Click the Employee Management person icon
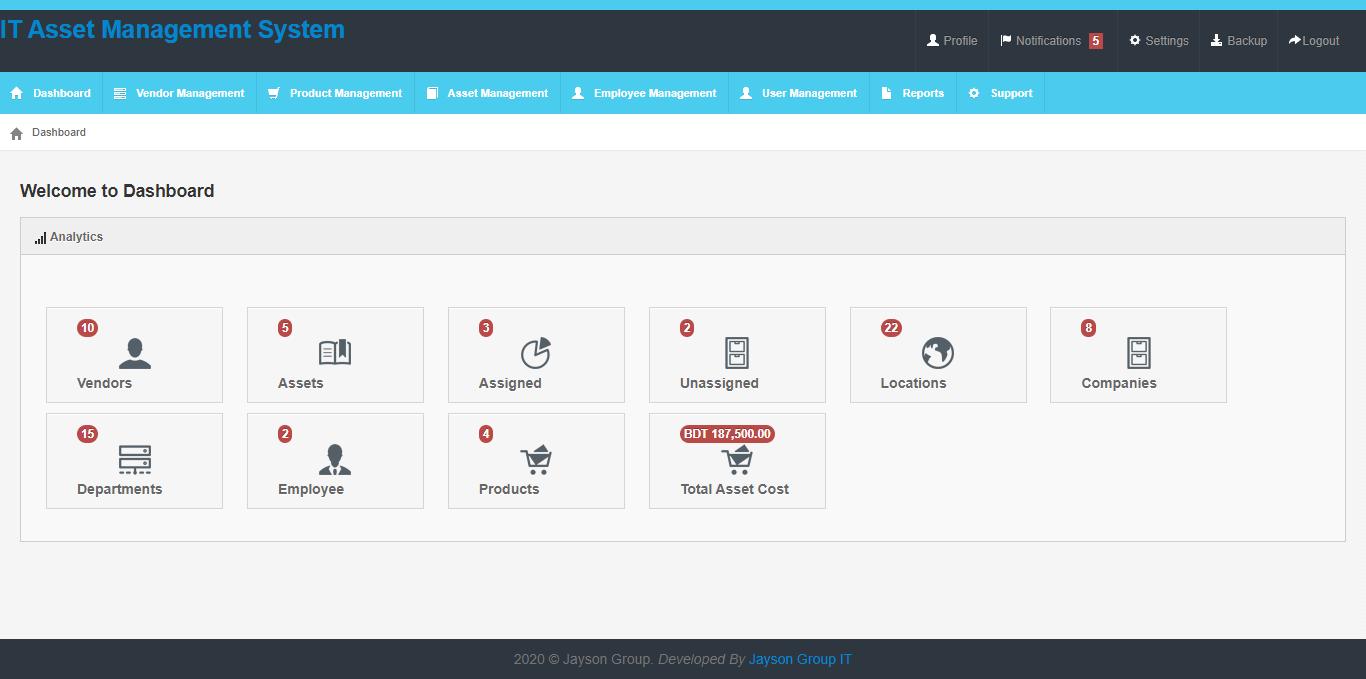 [578, 93]
